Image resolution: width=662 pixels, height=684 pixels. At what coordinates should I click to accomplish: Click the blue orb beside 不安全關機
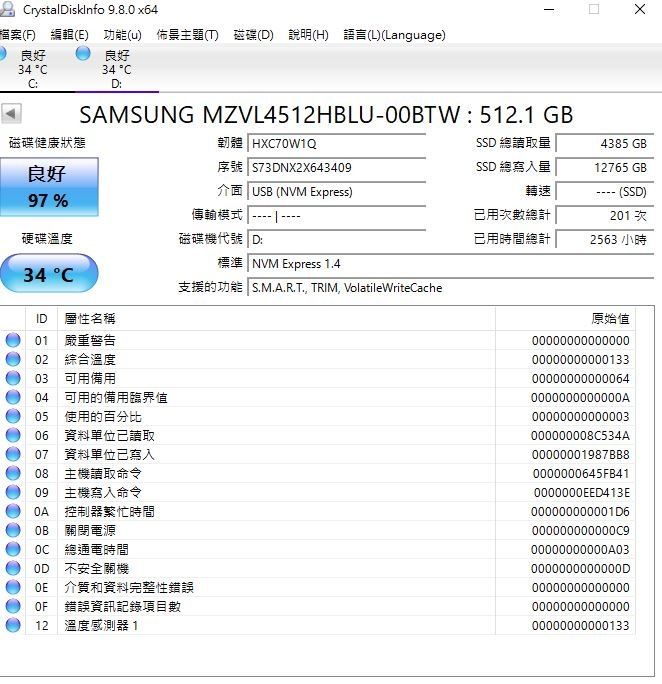[x=13, y=568]
